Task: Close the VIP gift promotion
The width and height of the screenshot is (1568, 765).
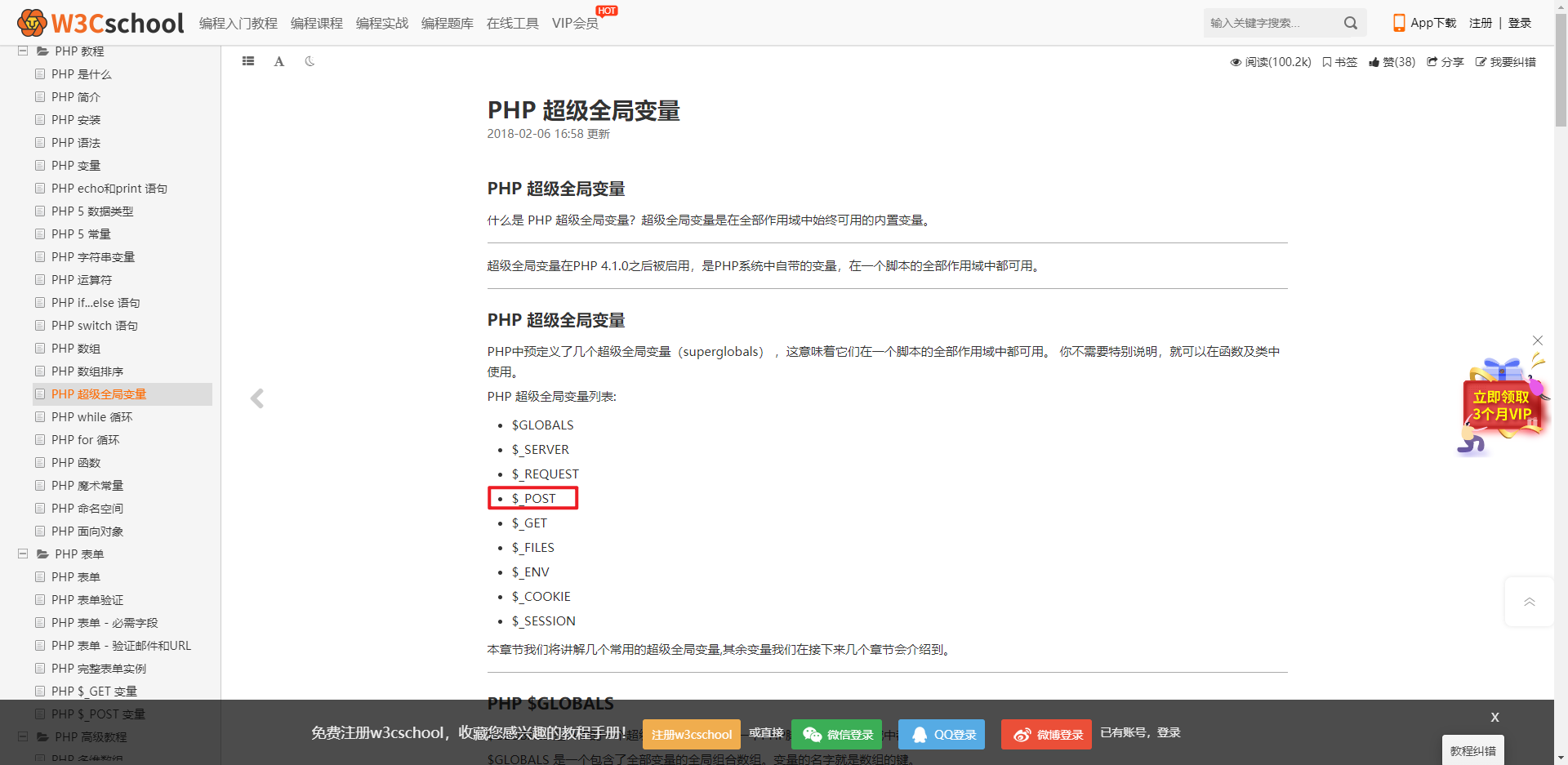Action: 1538,340
